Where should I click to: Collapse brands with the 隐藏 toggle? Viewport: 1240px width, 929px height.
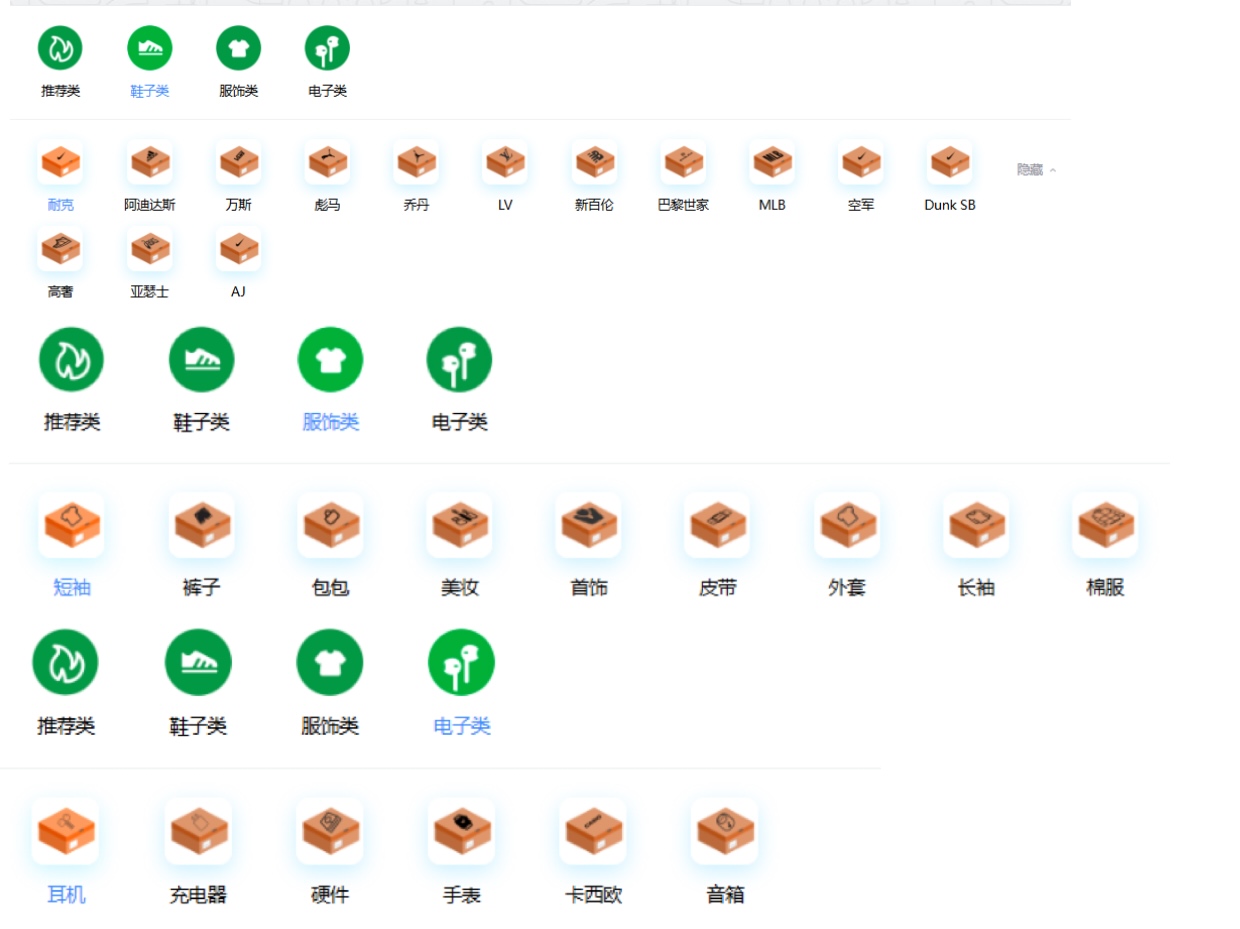pos(1036,170)
